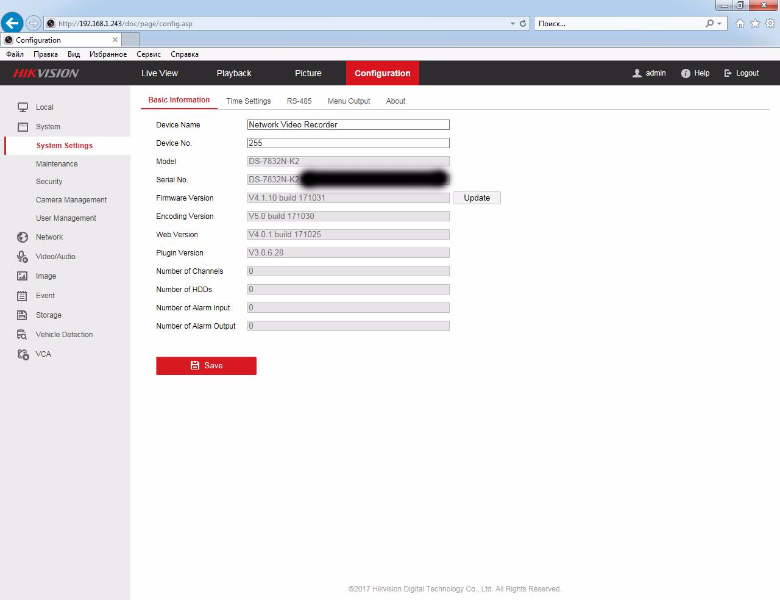Open favorites with the star icon

click(x=755, y=23)
